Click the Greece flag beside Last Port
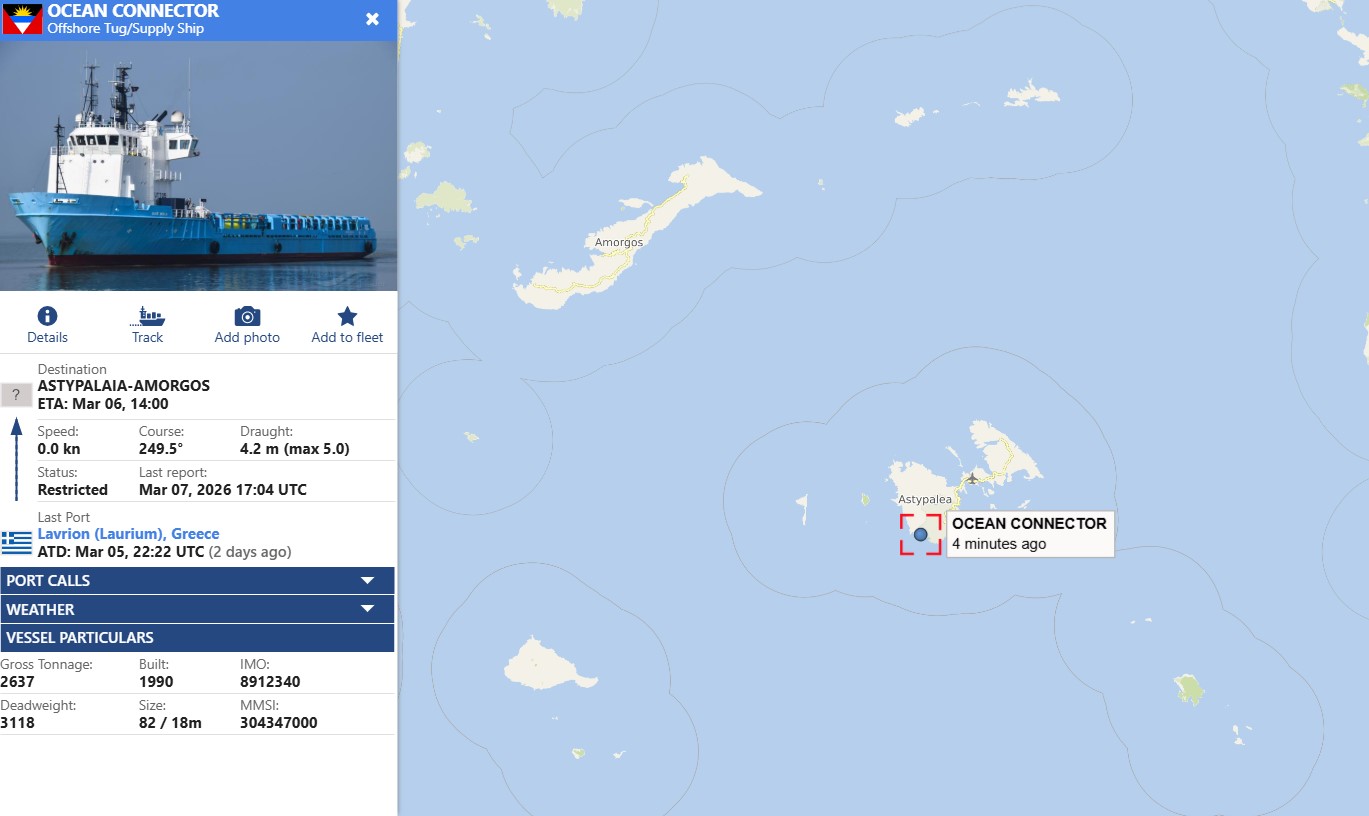 16,543
